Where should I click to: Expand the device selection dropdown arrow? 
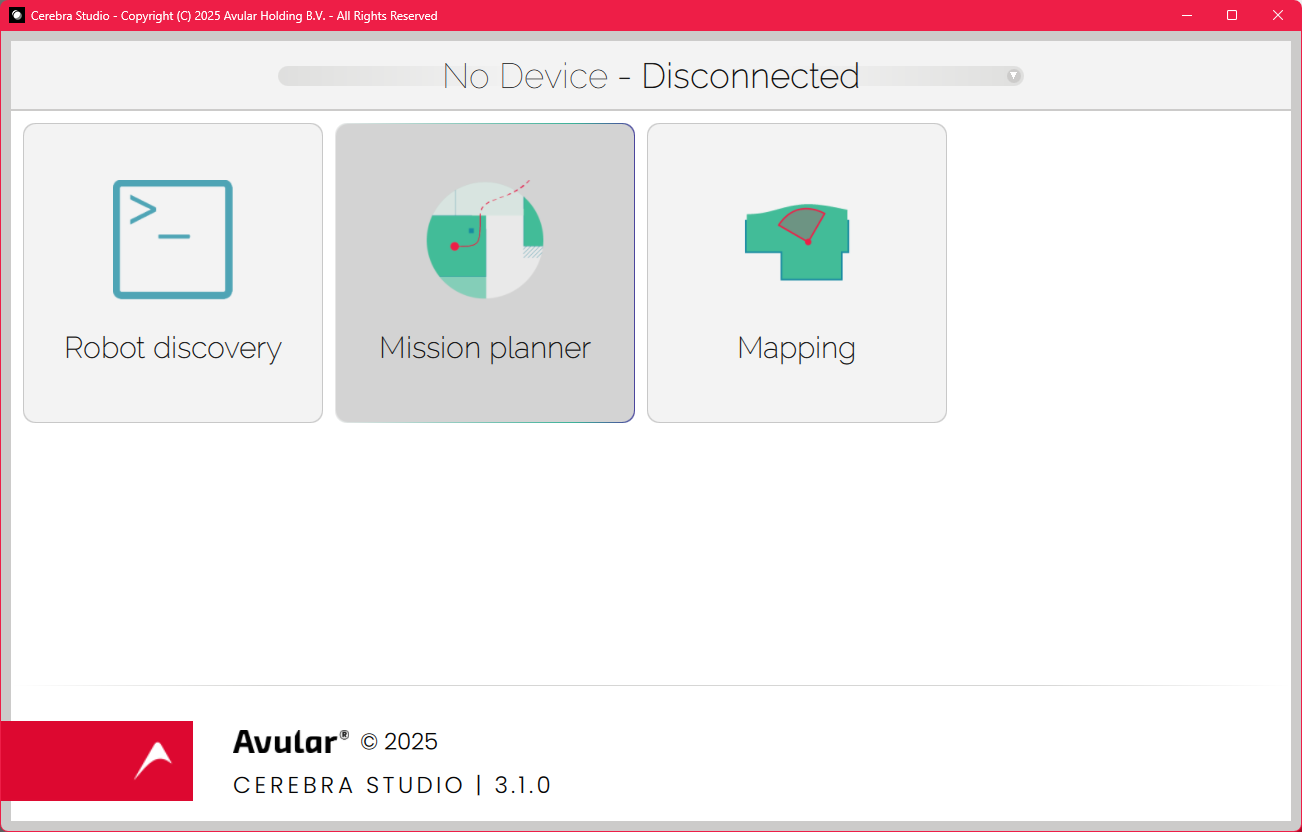point(1013,76)
